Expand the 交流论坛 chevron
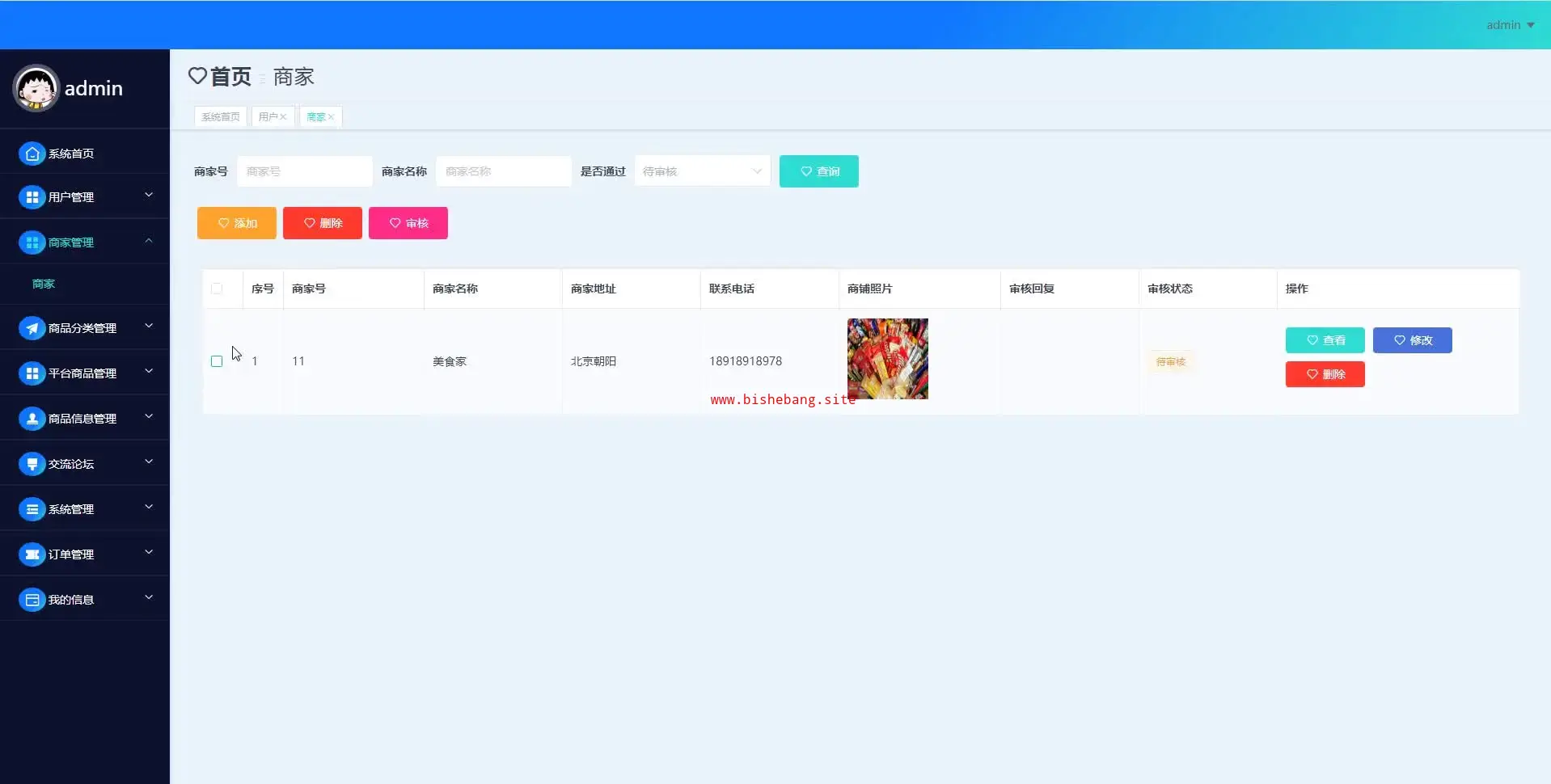Screen dimensions: 1551x784 coord(149,462)
